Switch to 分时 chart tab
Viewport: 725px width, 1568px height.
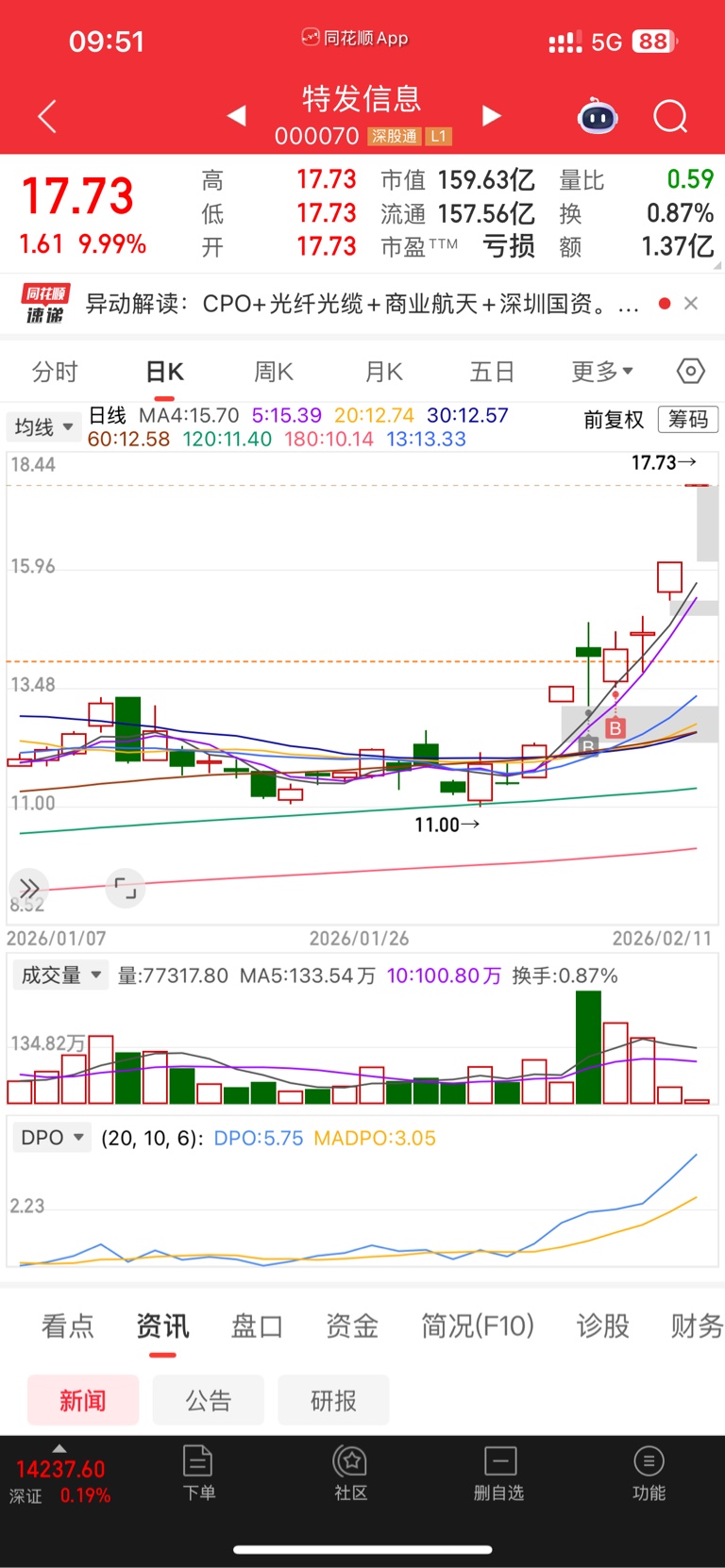(x=55, y=372)
